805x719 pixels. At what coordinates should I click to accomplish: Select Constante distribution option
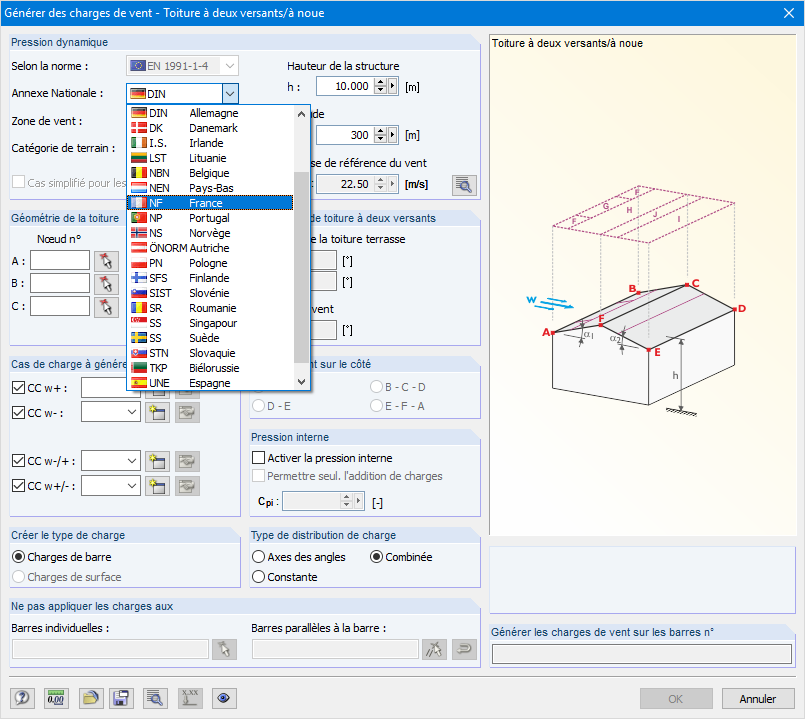[x=258, y=577]
